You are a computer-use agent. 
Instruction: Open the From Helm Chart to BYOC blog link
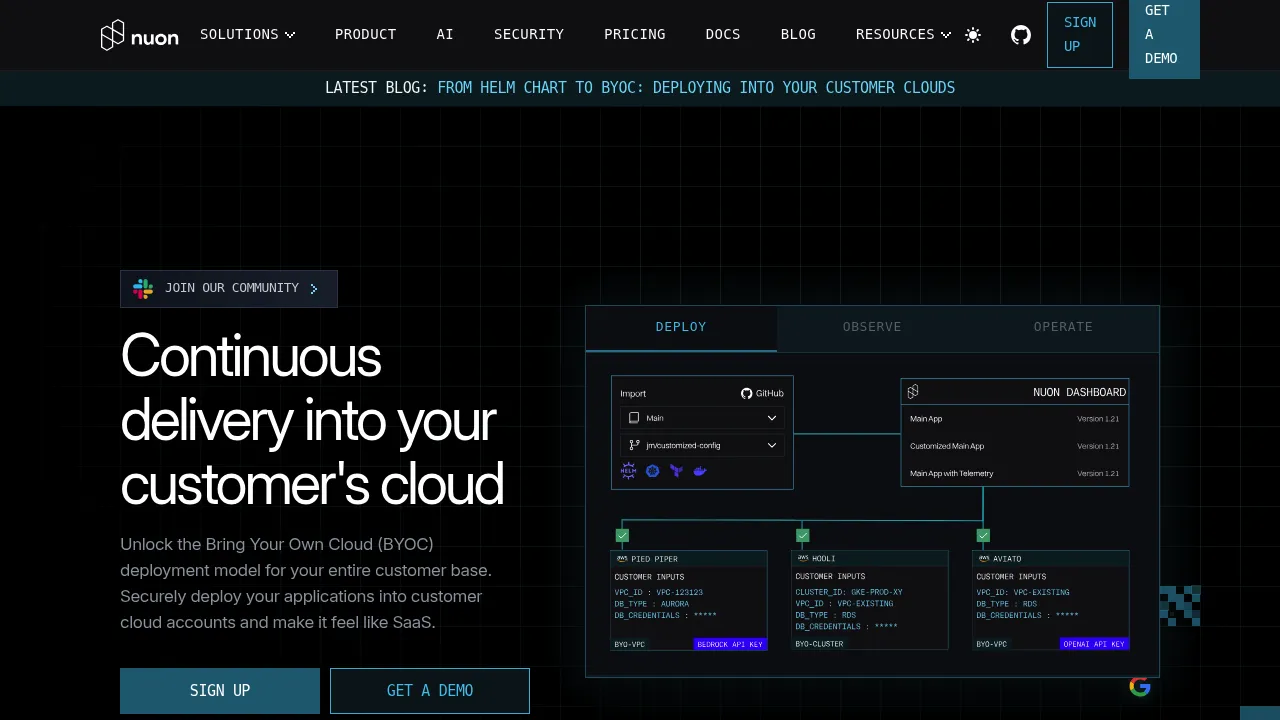pos(696,88)
